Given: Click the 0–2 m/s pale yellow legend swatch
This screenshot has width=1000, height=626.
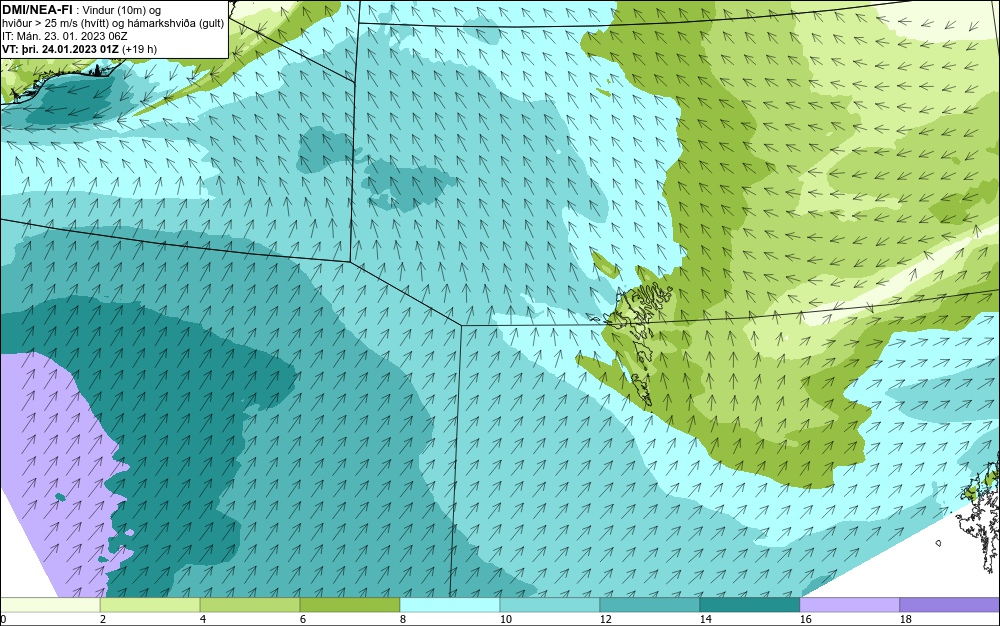Looking at the screenshot, I should coord(50,605).
